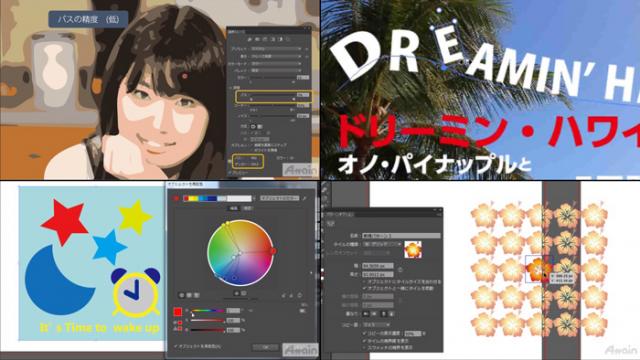Select the overlapping method icon in Image Trace
Screen dimensions: 640x360
(260, 126)
